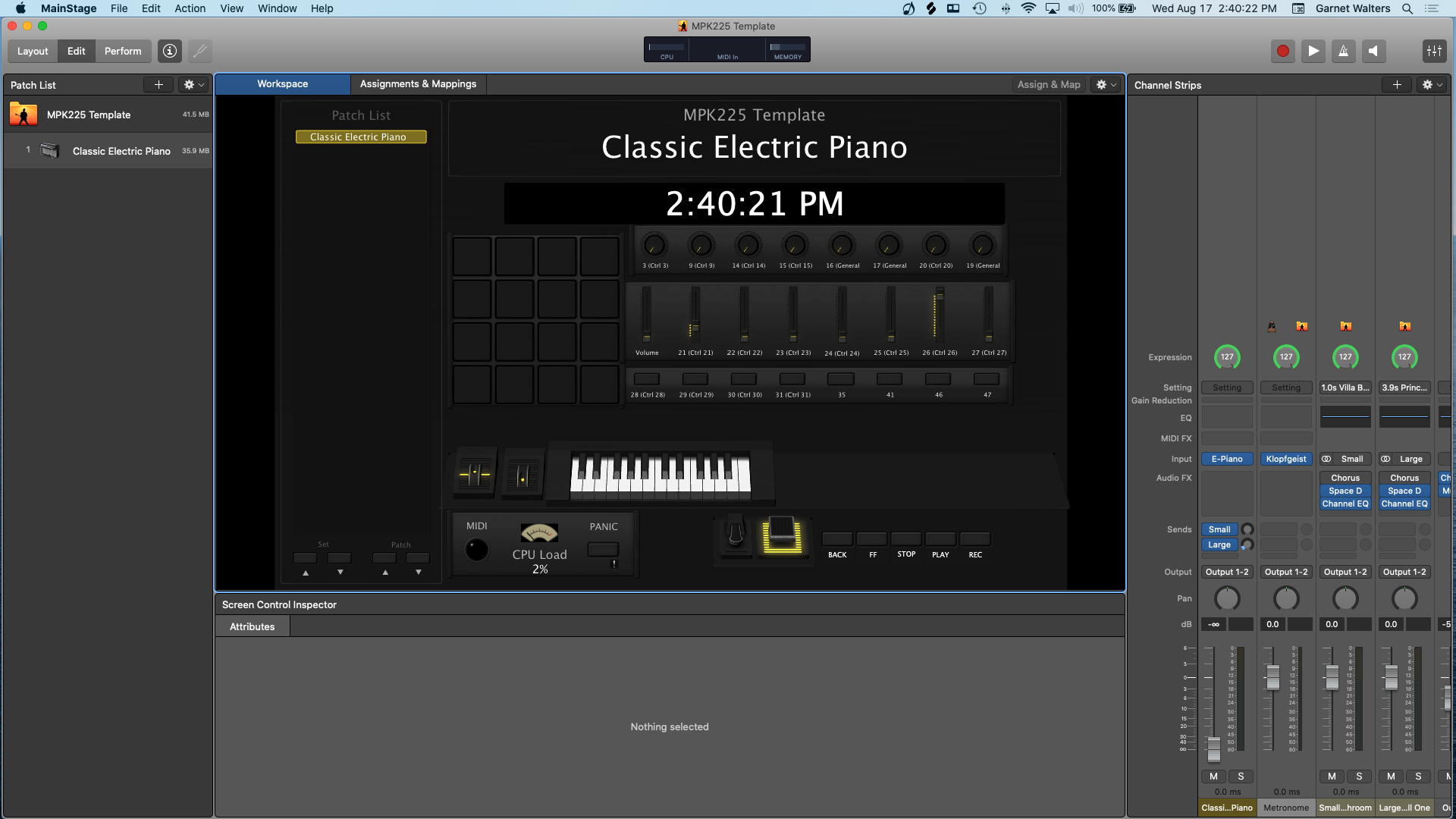This screenshot has width=1456, height=819.
Task: Open the gear menu beside Assign & Map
Action: click(1106, 84)
